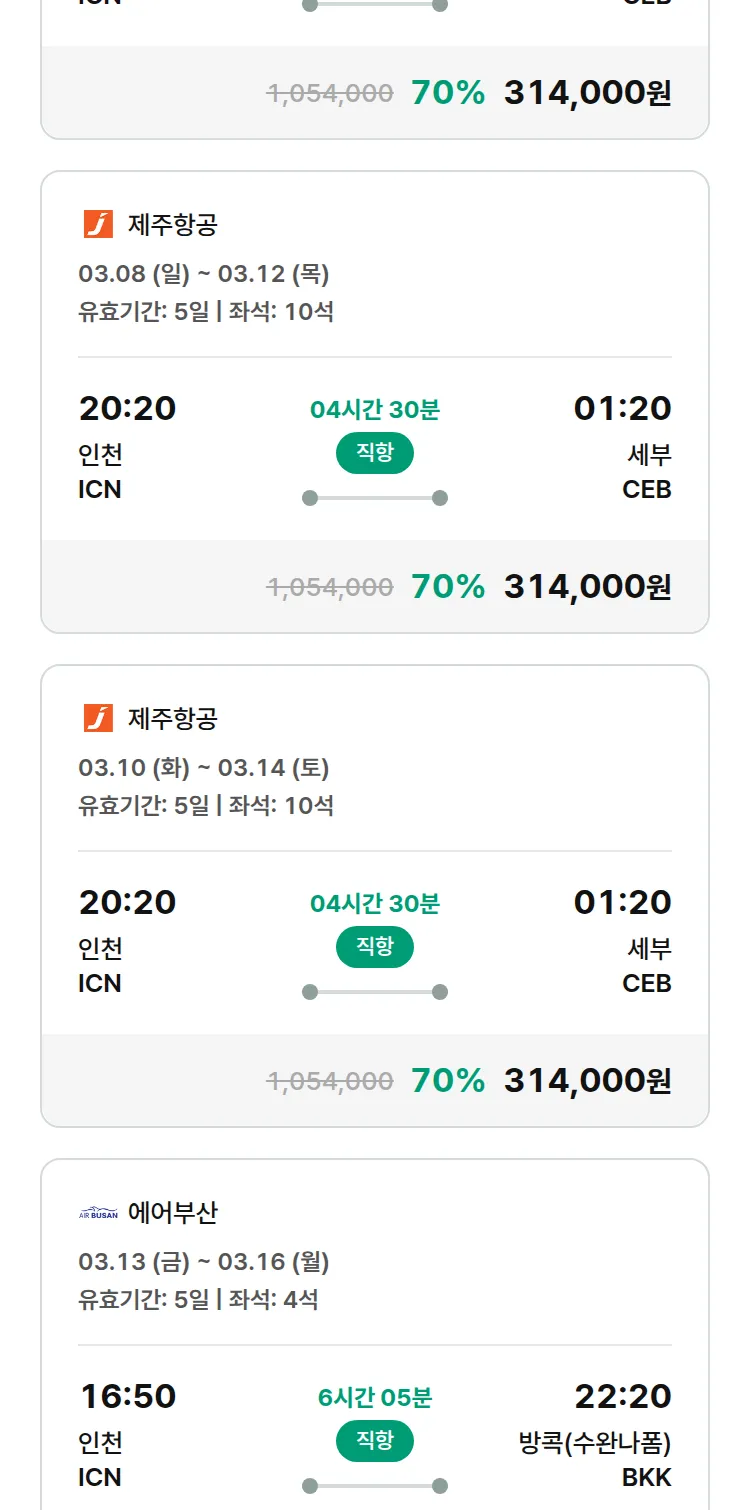Select the 314,000원 price on the 03.08 flight

click(587, 586)
